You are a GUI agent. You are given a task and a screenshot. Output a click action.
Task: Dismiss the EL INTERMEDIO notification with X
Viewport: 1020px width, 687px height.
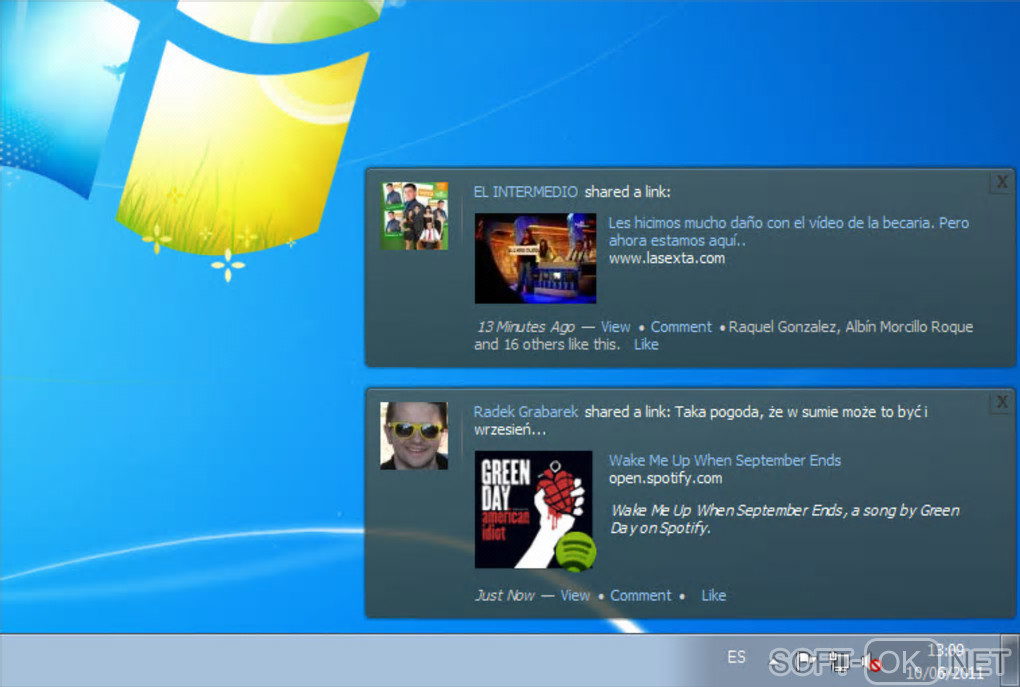(x=1002, y=182)
